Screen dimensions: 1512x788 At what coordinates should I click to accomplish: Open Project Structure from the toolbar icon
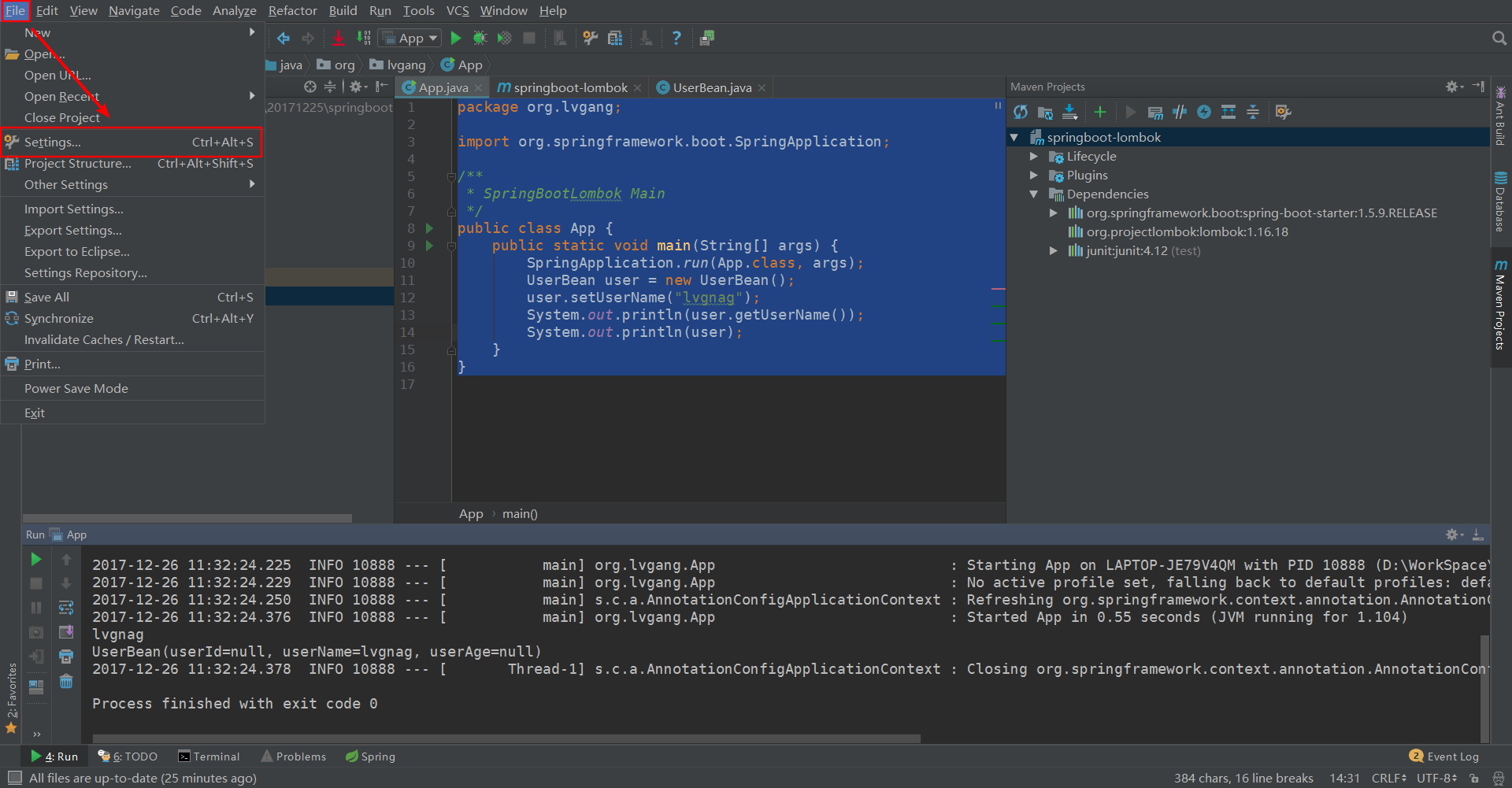click(x=615, y=38)
